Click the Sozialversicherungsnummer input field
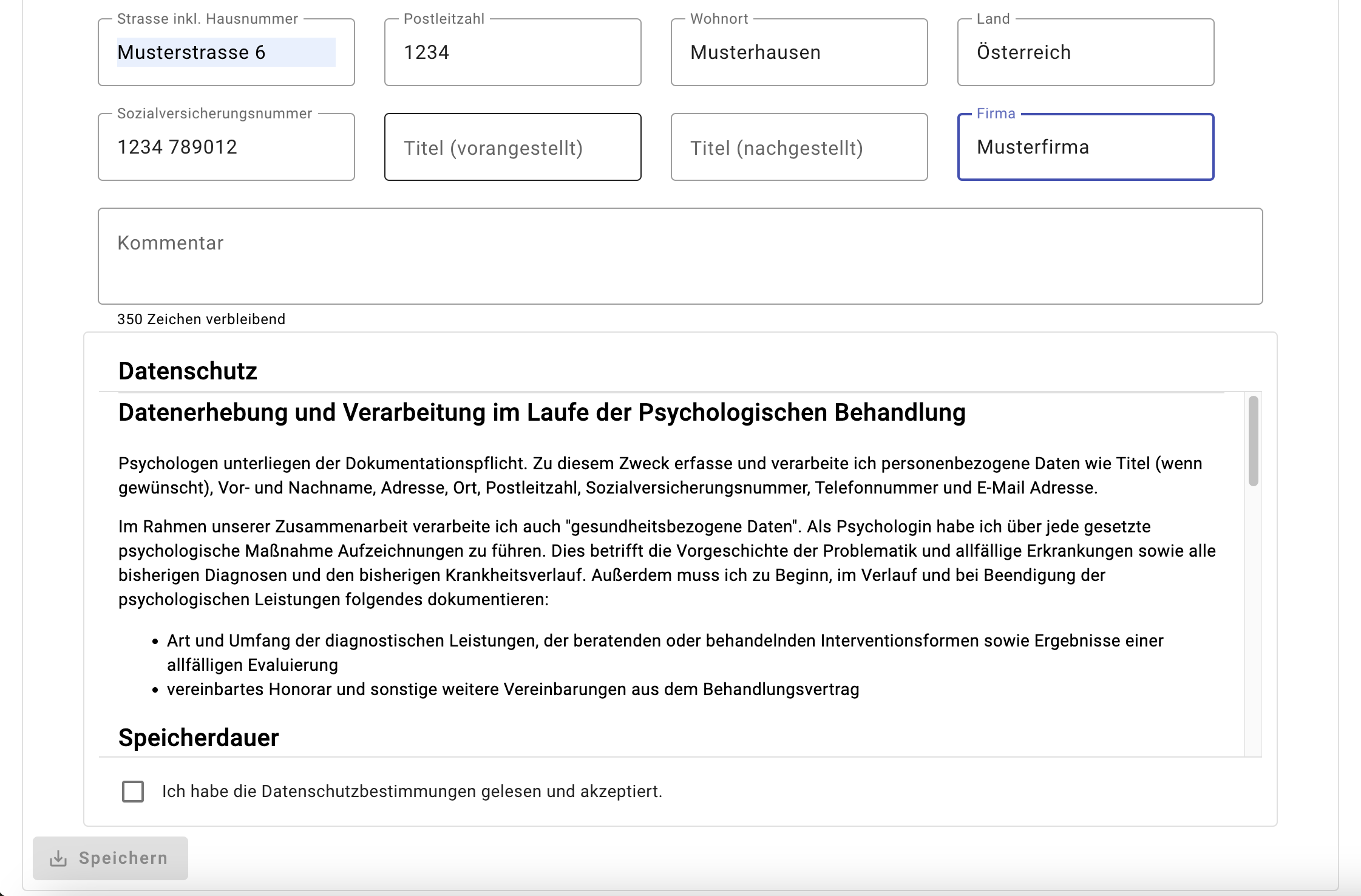This screenshot has width=1361, height=896. click(226, 147)
